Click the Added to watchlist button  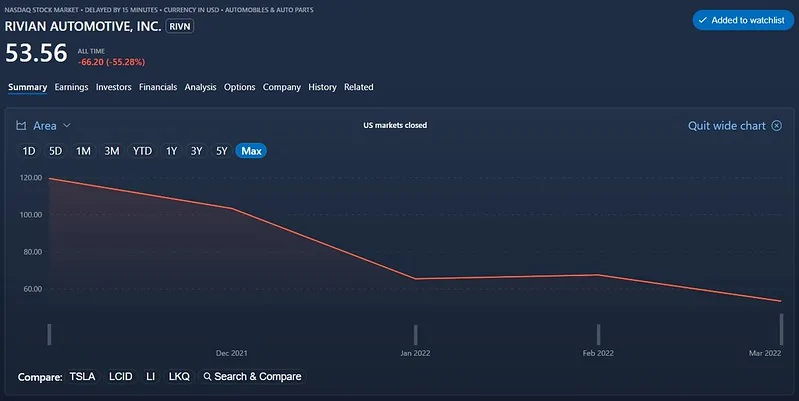pyautogui.click(x=742, y=20)
